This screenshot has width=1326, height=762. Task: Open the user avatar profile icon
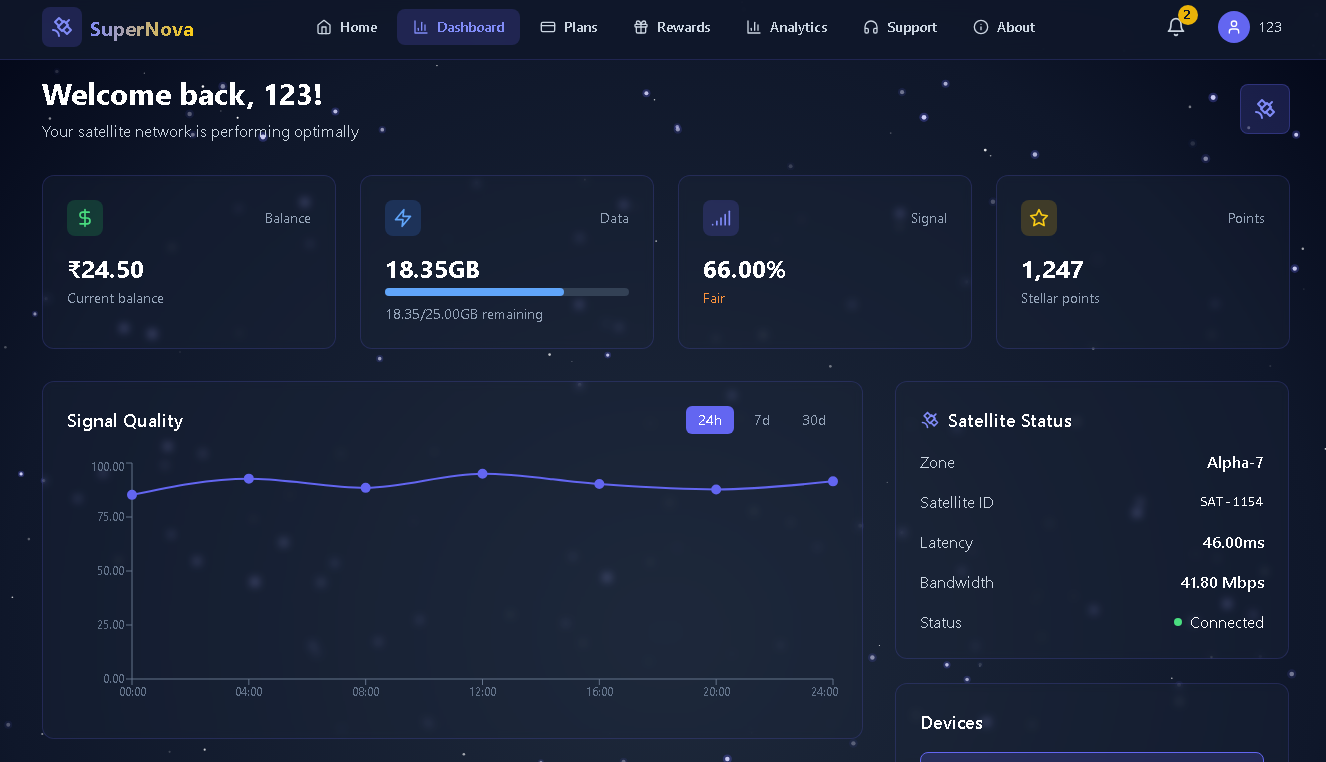pyautogui.click(x=1234, y=27)
